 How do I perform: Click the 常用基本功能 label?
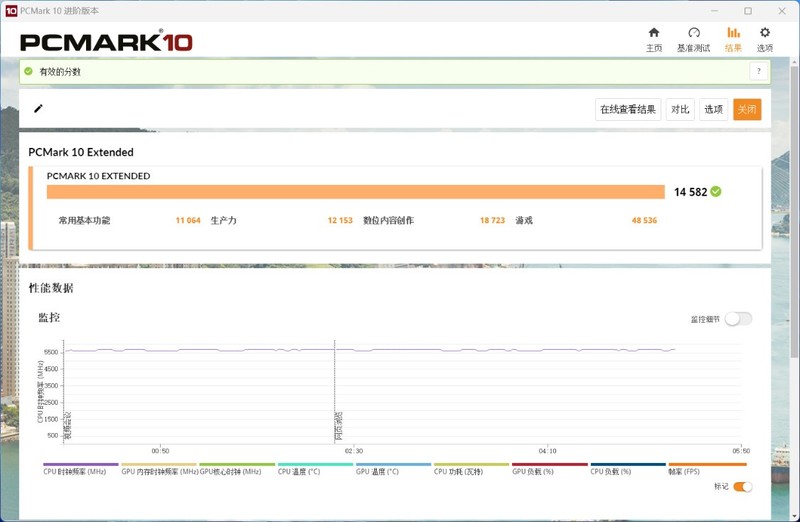point(84,220)
